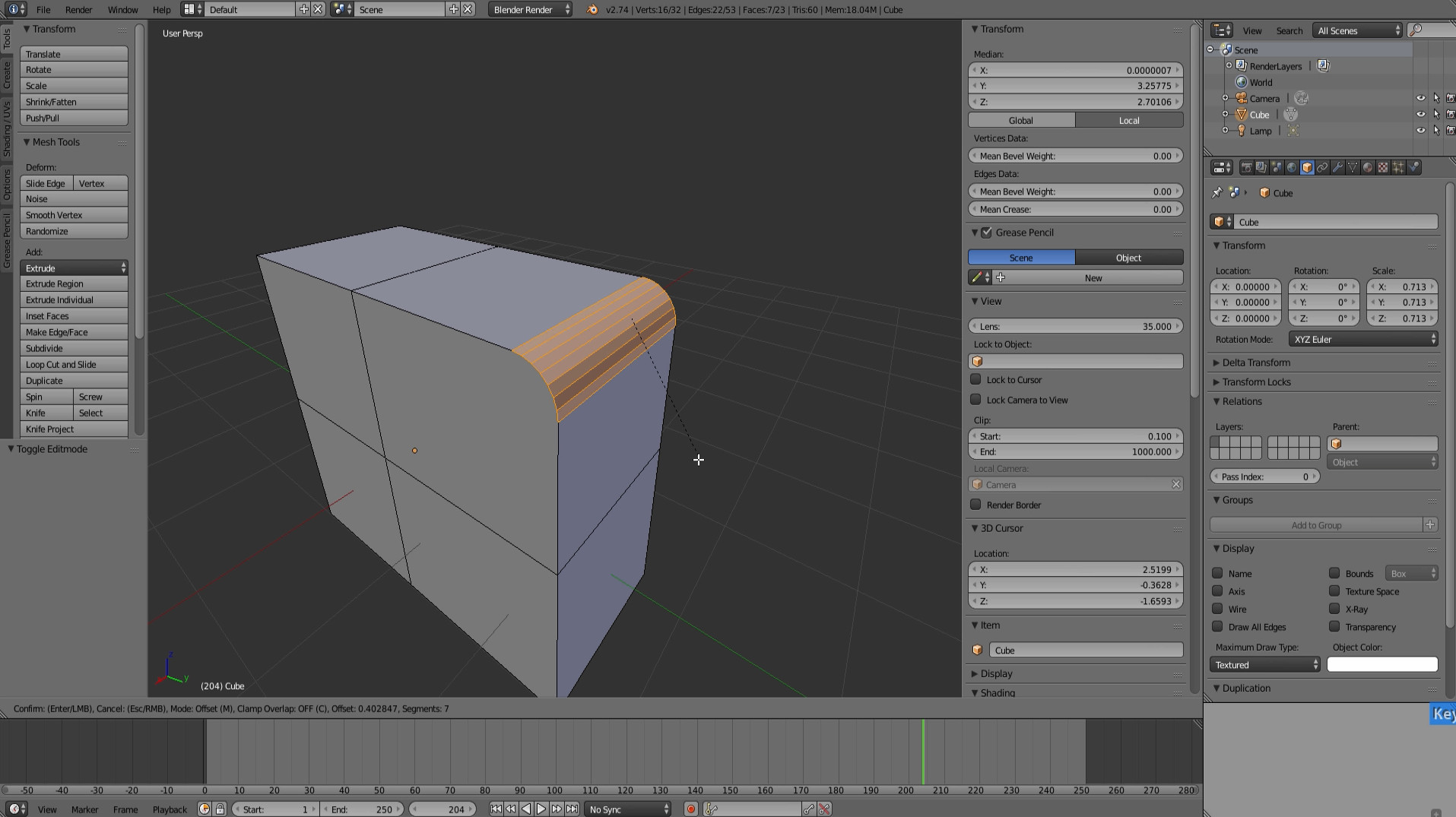Enable the Wire display checkbox
This screenshot has width=1456, height=817.
(1217, 609)
